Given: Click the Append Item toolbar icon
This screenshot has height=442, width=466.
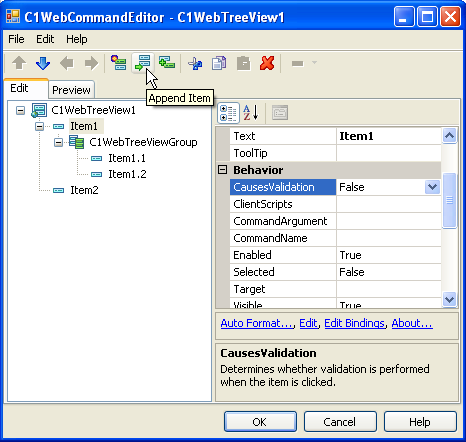Looking at the screenshot, I should tap(143, 63).
